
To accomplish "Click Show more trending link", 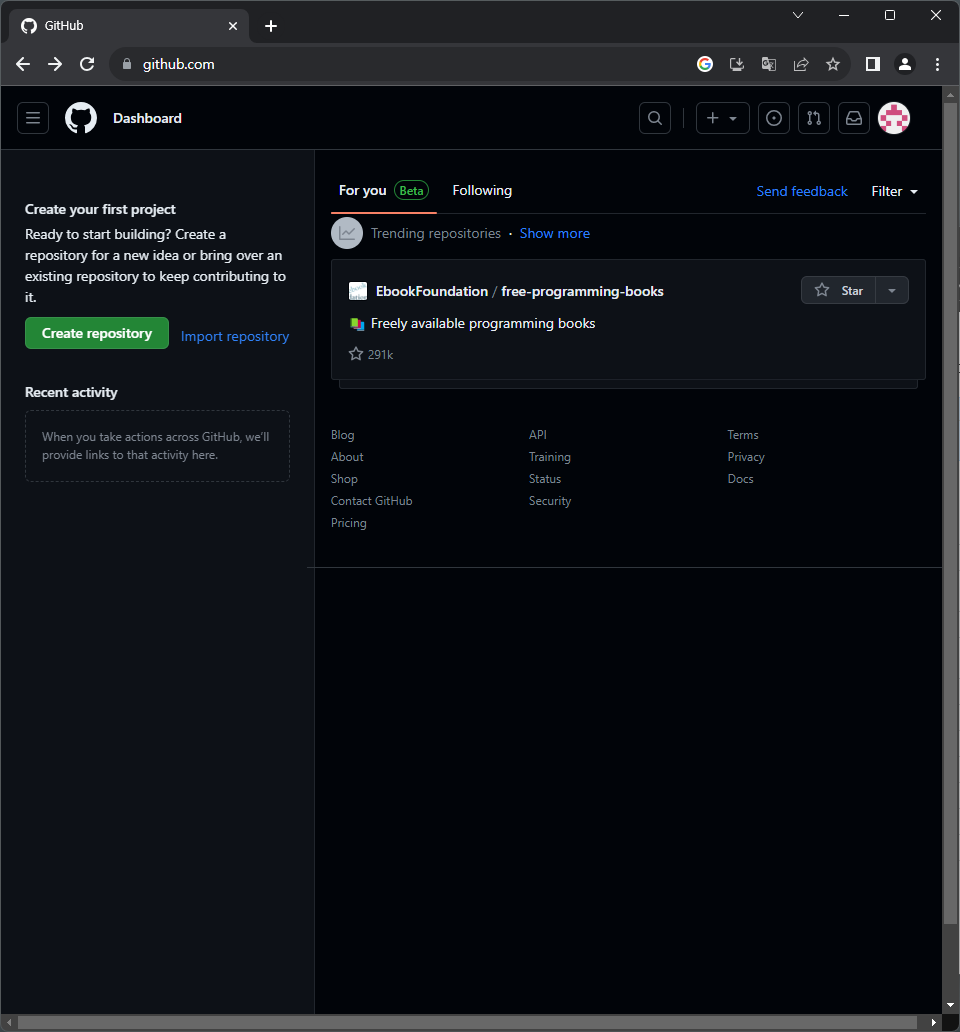I will point(555,234).
